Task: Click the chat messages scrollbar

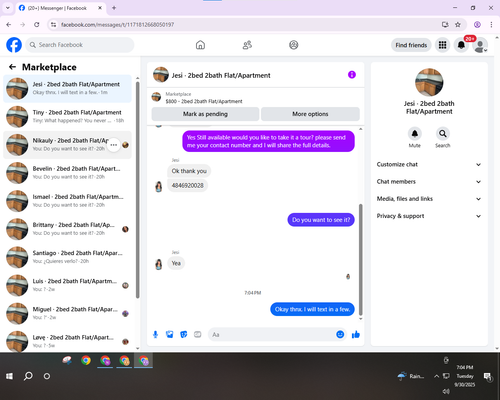Action: pyautogui.click(x=360, y=259)
